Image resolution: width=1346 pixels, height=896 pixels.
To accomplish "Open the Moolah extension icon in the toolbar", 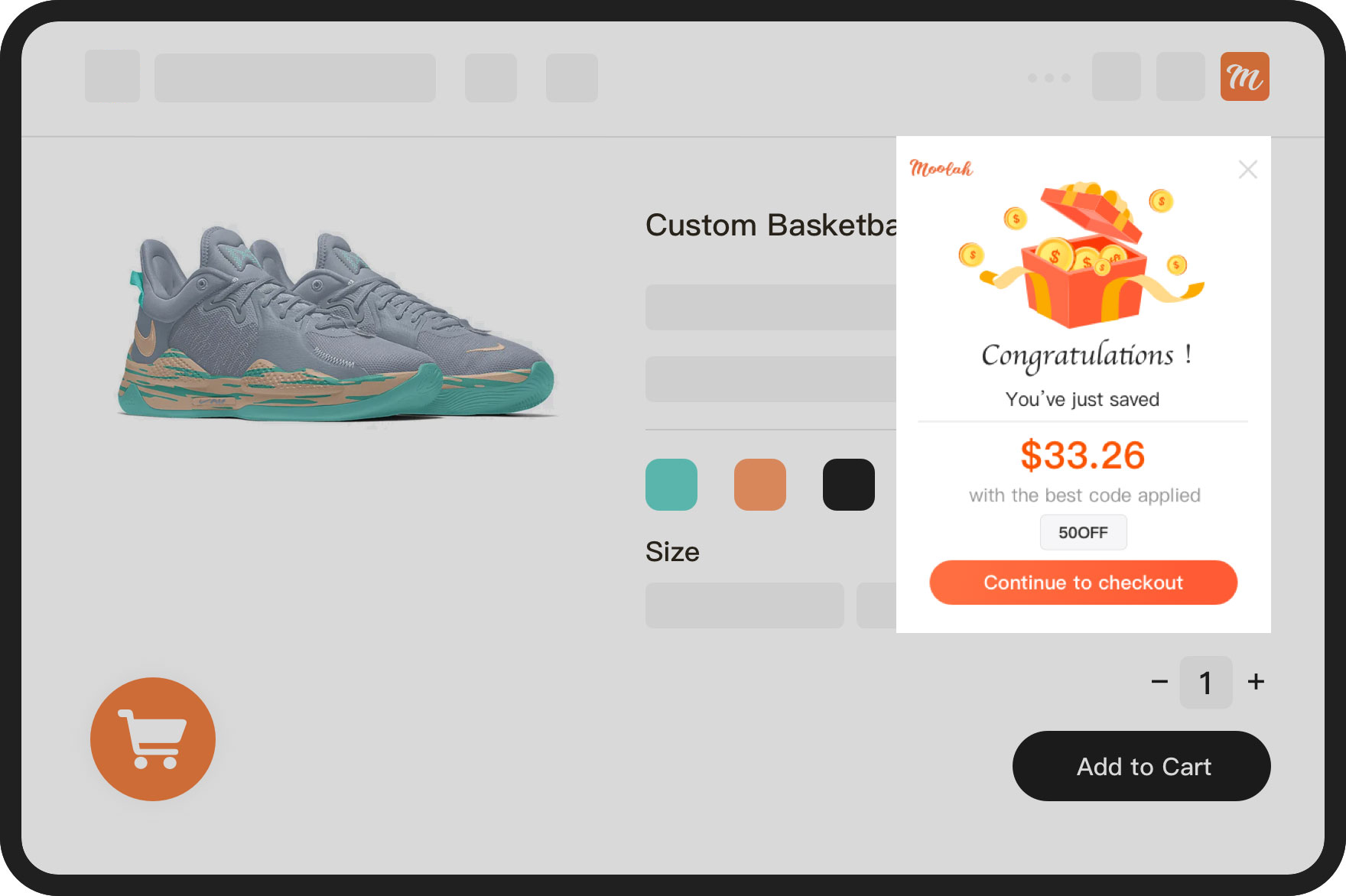I will pyautogui.click(x=1244, y=76).
